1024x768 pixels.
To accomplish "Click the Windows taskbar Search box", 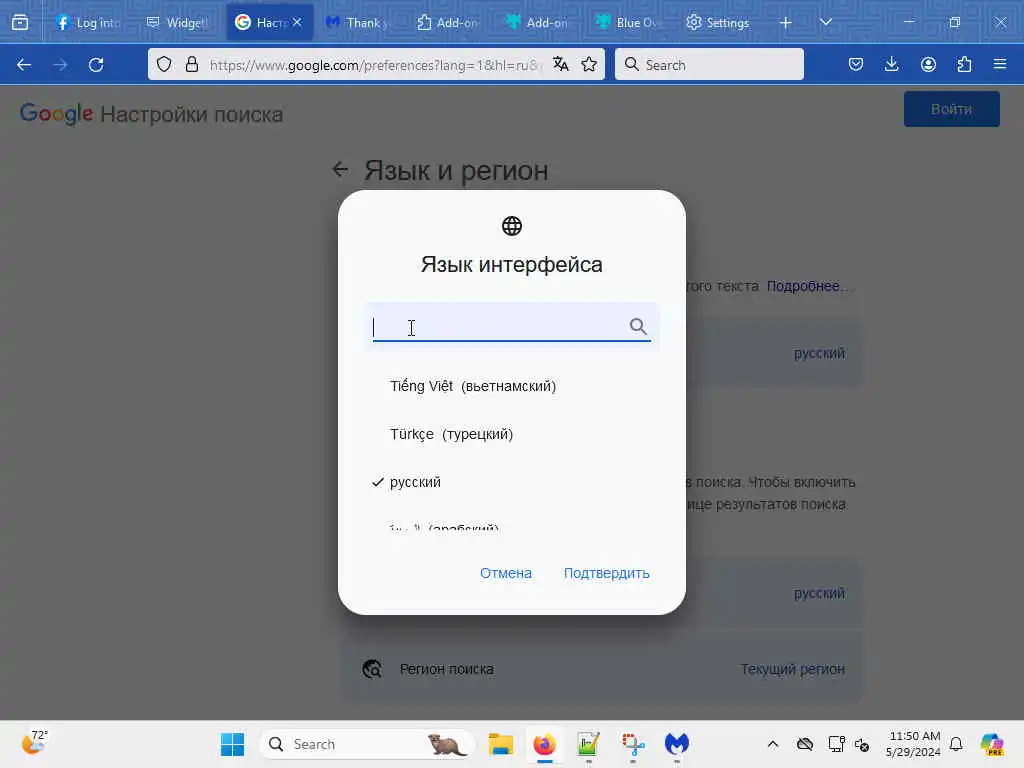I will click(367, 744).
